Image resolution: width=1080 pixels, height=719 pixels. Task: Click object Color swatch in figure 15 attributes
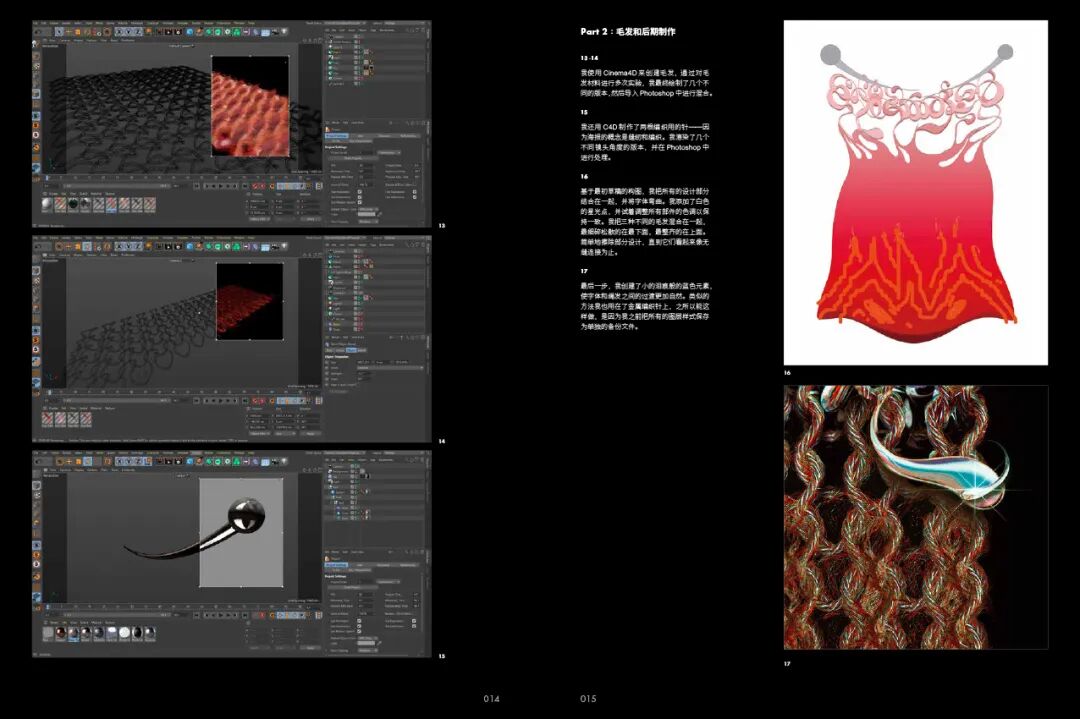pyautogui.click(x=366, y=643)
